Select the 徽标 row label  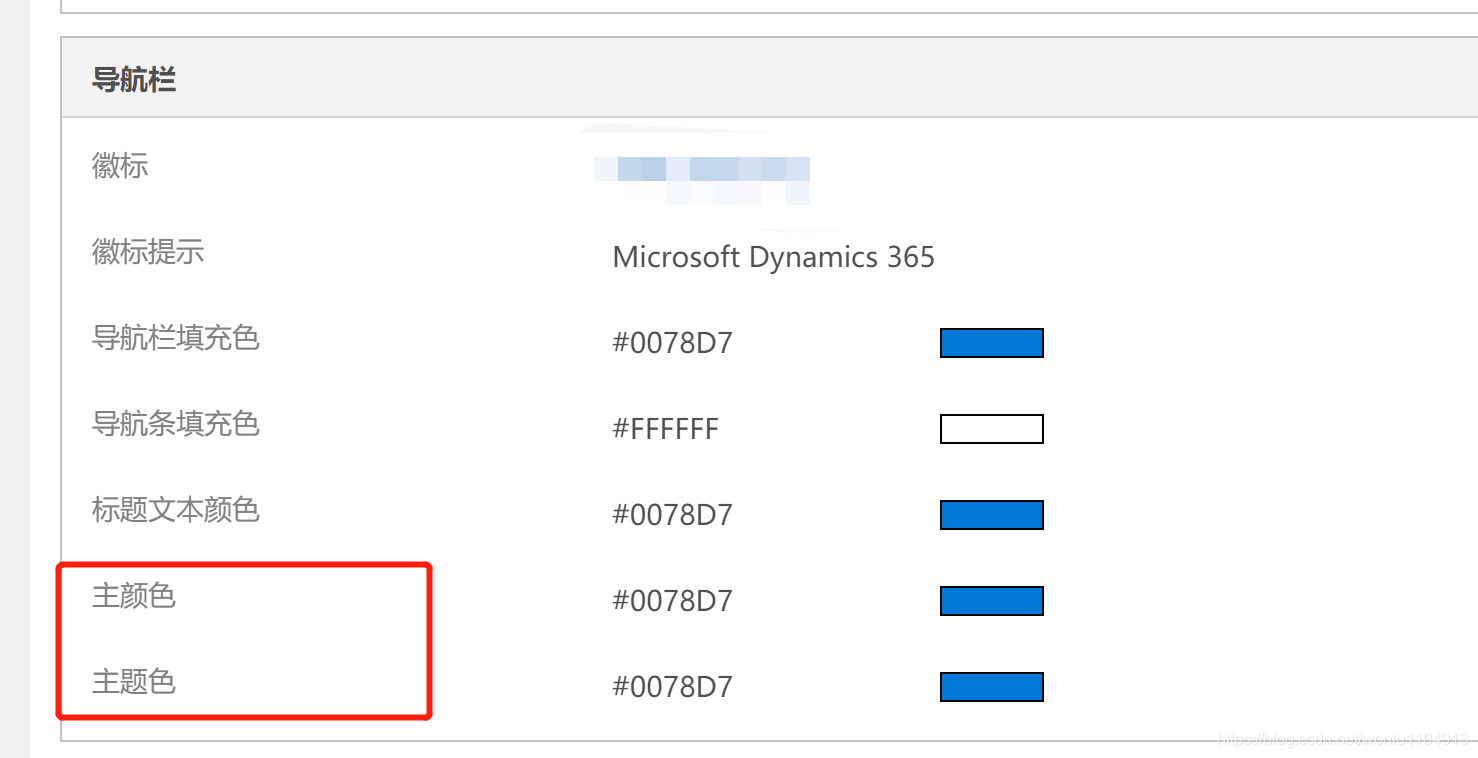pyautogui.click(x=118, y=166)
